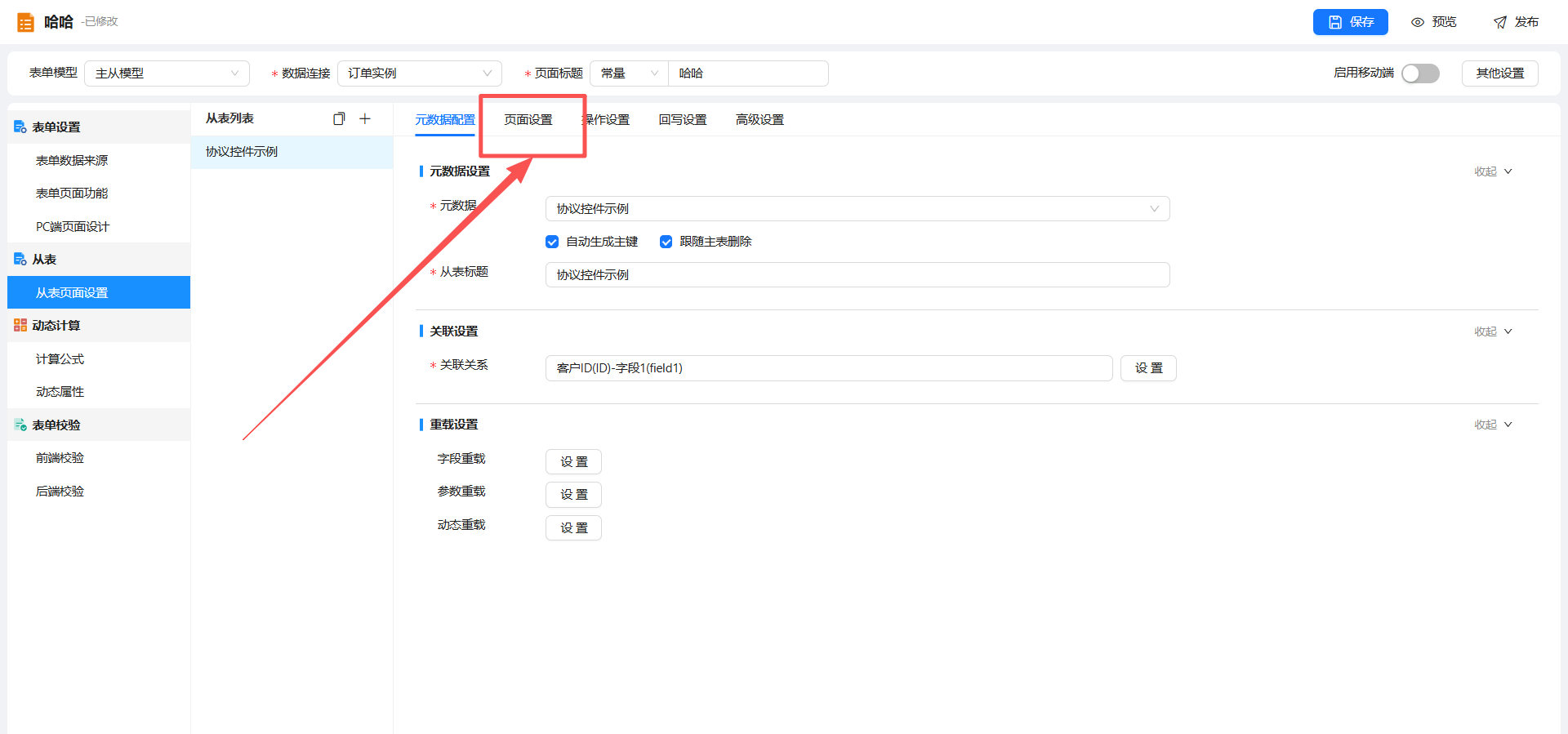Click the 表单设置 section icon
Image resolution: width=1568 pixels, height=734 pixels.
(20, 127)
